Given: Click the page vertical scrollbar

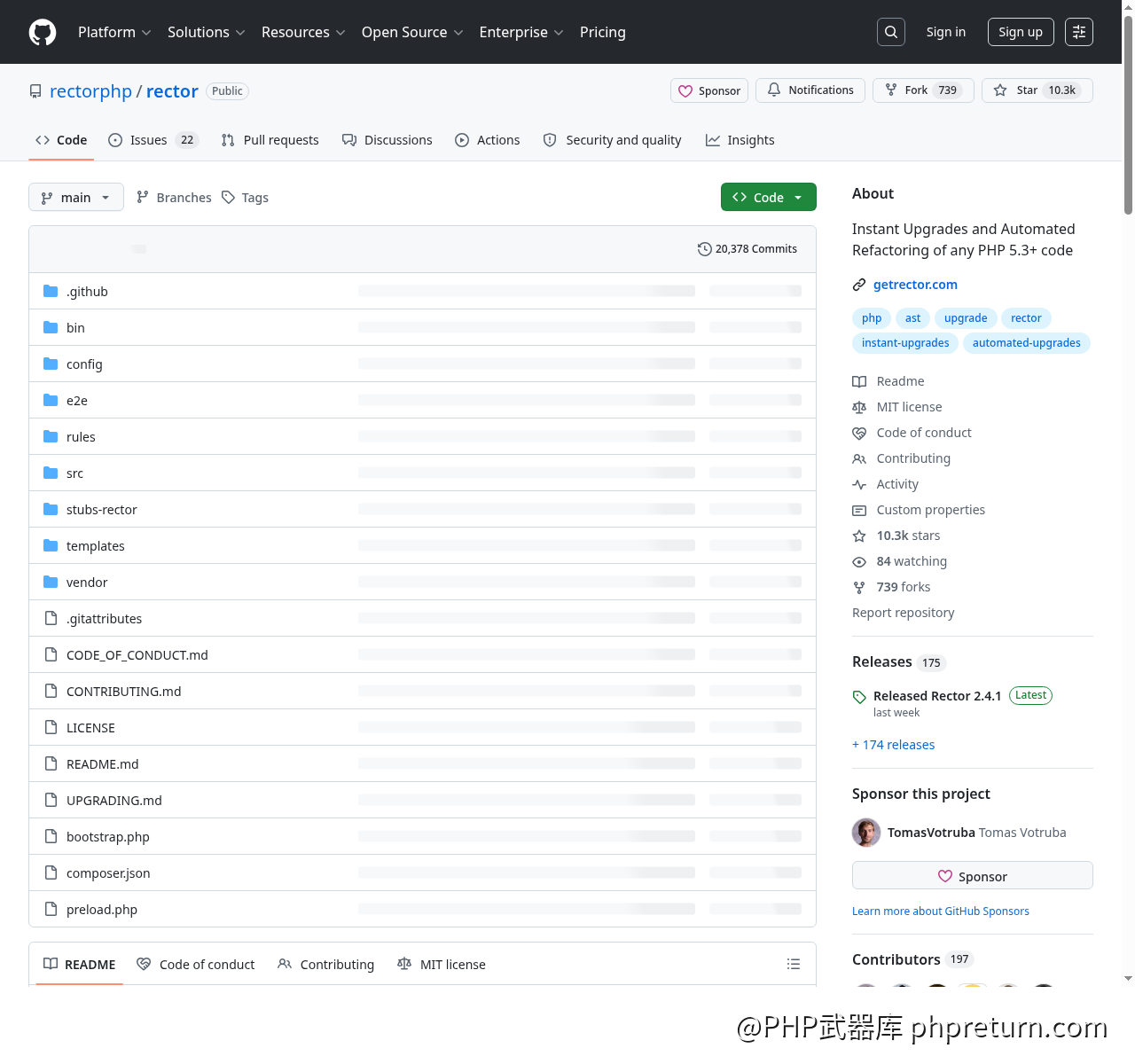Looking at the screenshot, I should pos(1128,115).
